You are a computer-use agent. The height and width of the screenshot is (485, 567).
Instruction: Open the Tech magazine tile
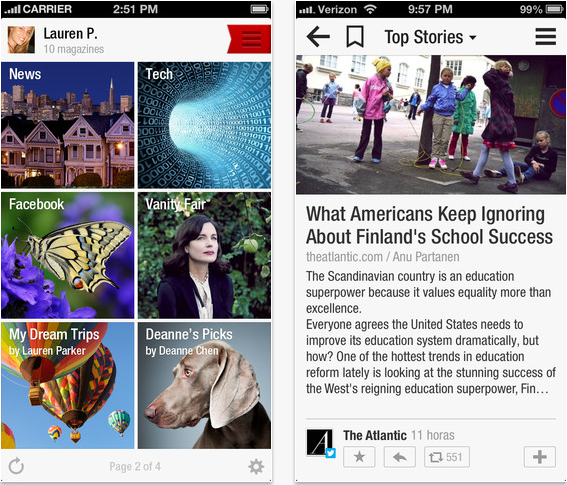point(204,125)
